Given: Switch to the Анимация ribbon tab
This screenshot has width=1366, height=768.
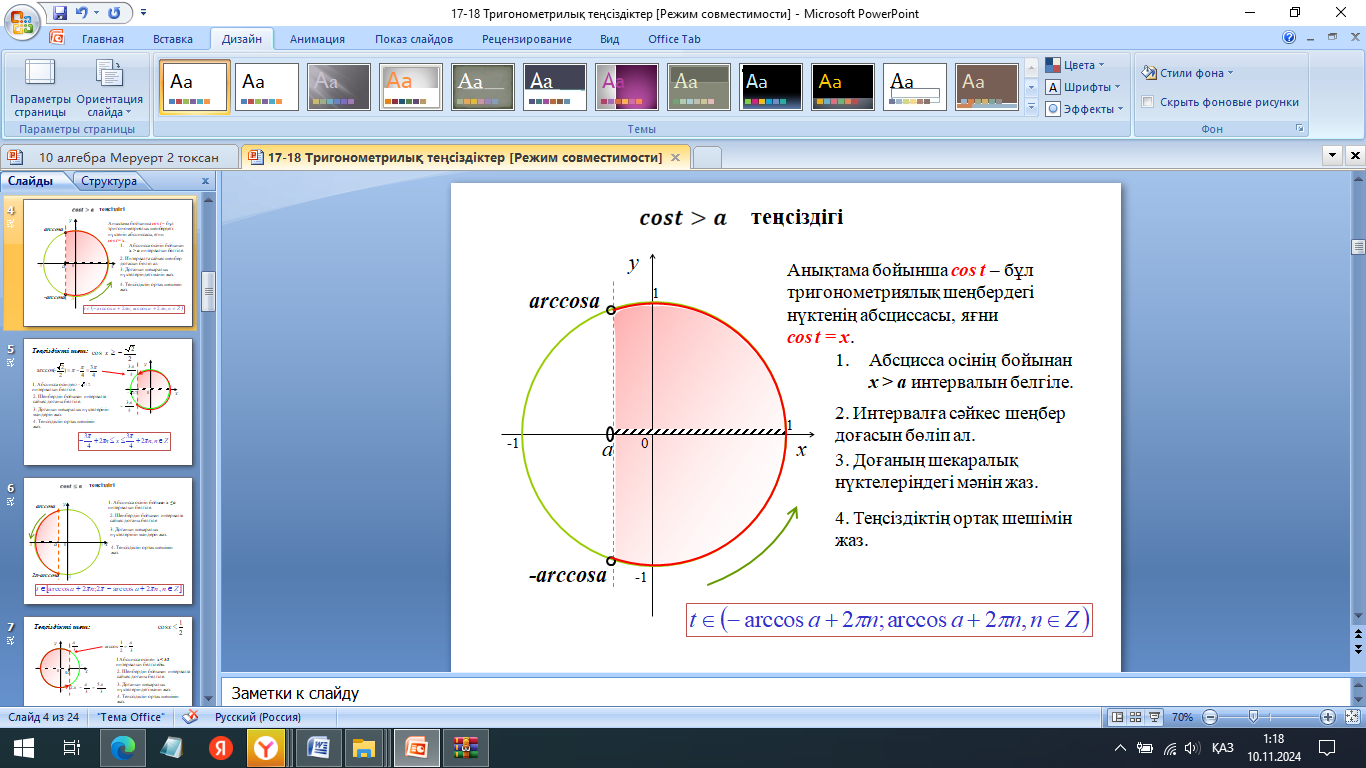Looking at the screenshot, I should 317,39.
